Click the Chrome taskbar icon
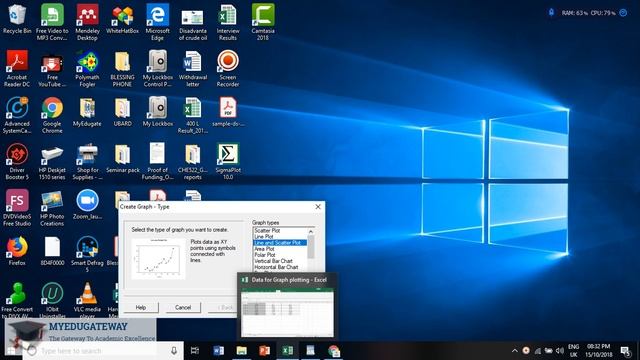 [334, 351]
